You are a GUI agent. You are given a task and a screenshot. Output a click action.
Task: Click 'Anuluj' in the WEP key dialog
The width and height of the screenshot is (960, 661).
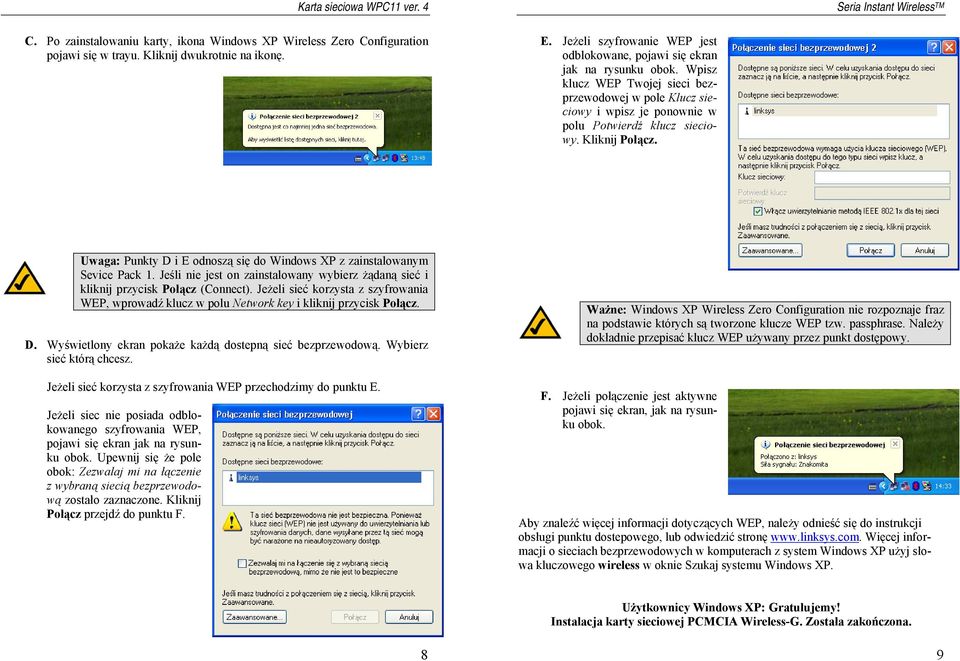tap(924, 250)
